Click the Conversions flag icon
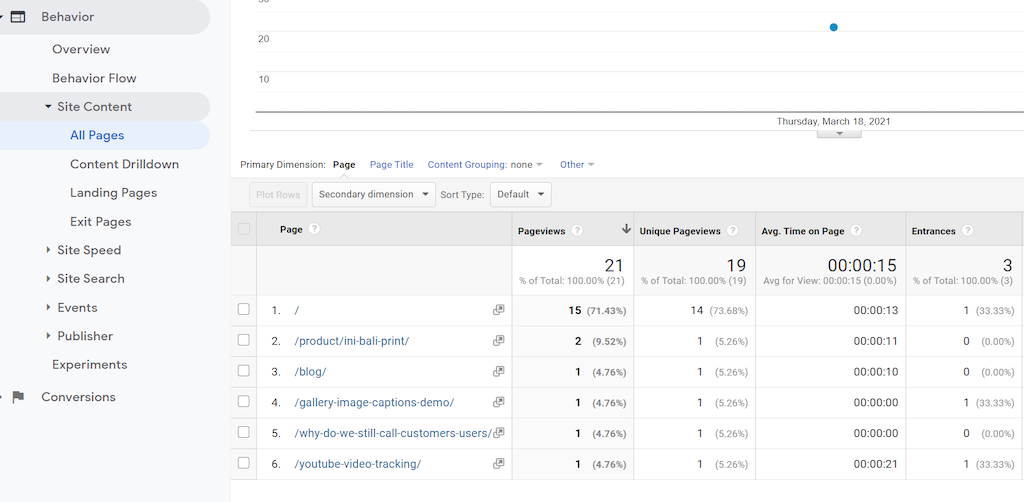 [18, 397]
